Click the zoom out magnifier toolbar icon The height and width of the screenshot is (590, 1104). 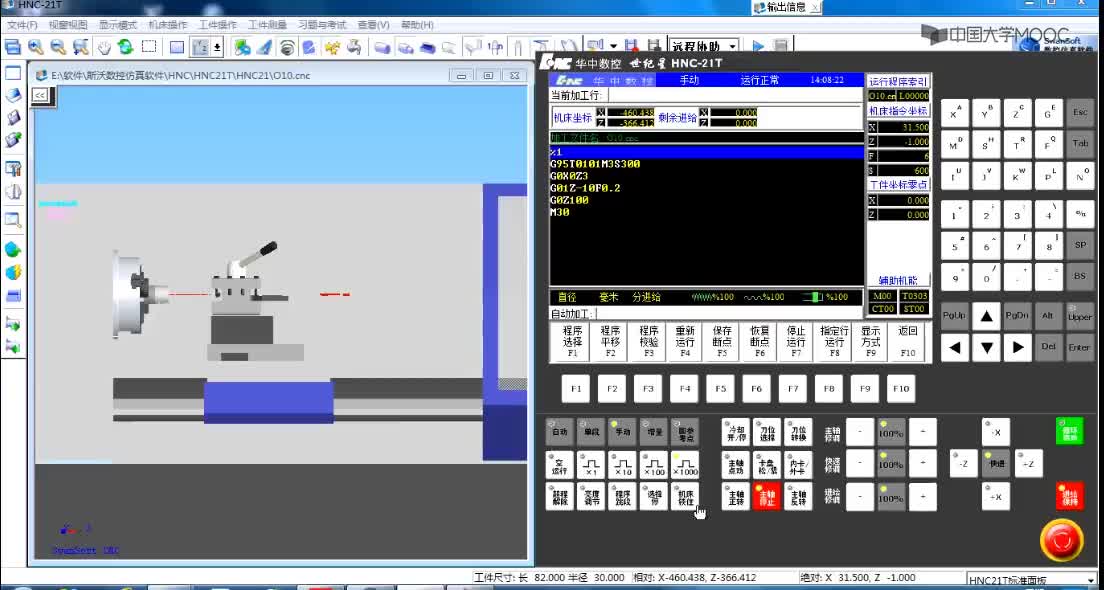point(58,47)
